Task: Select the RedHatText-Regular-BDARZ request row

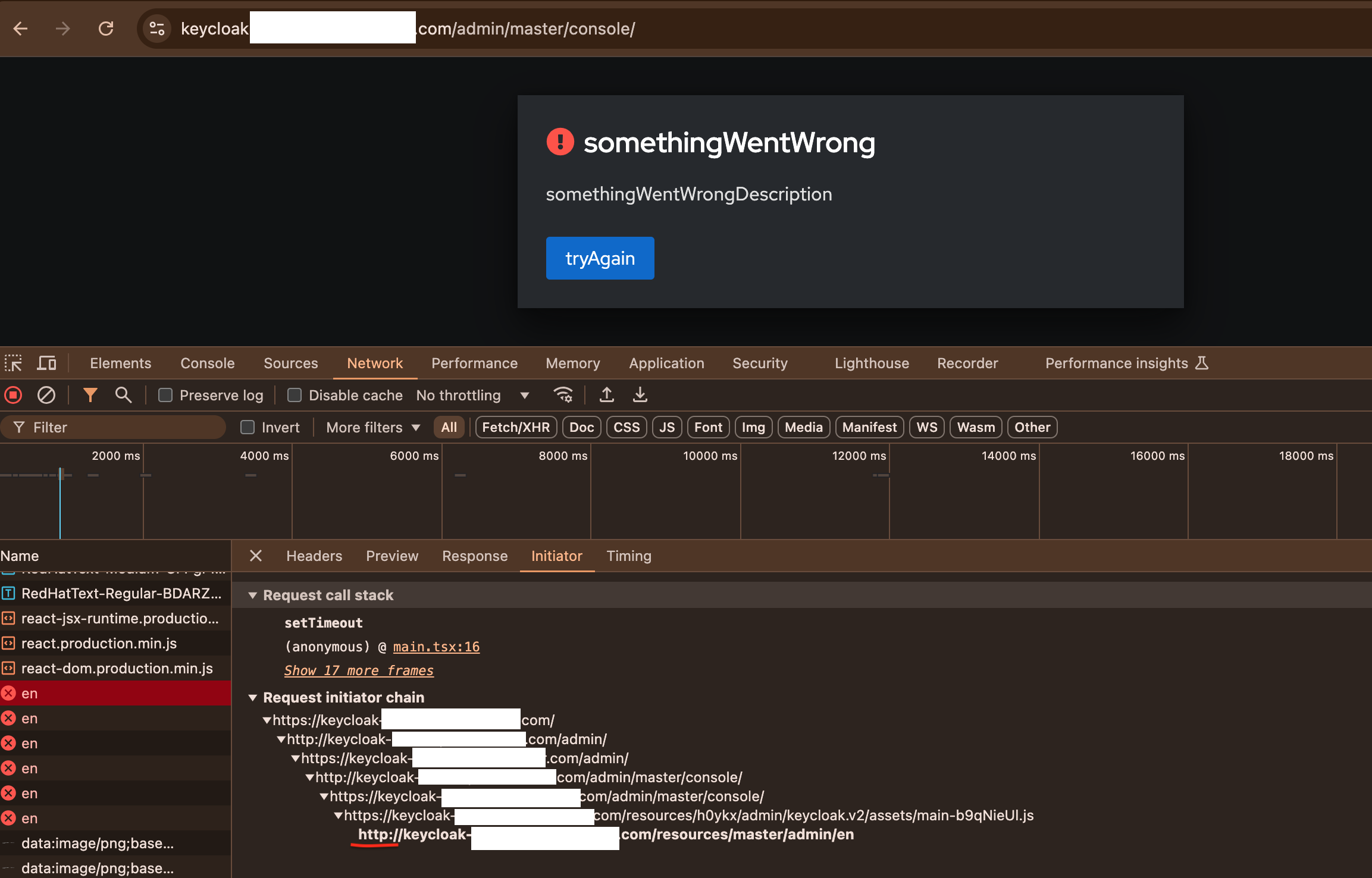Action: pos(115,593)
